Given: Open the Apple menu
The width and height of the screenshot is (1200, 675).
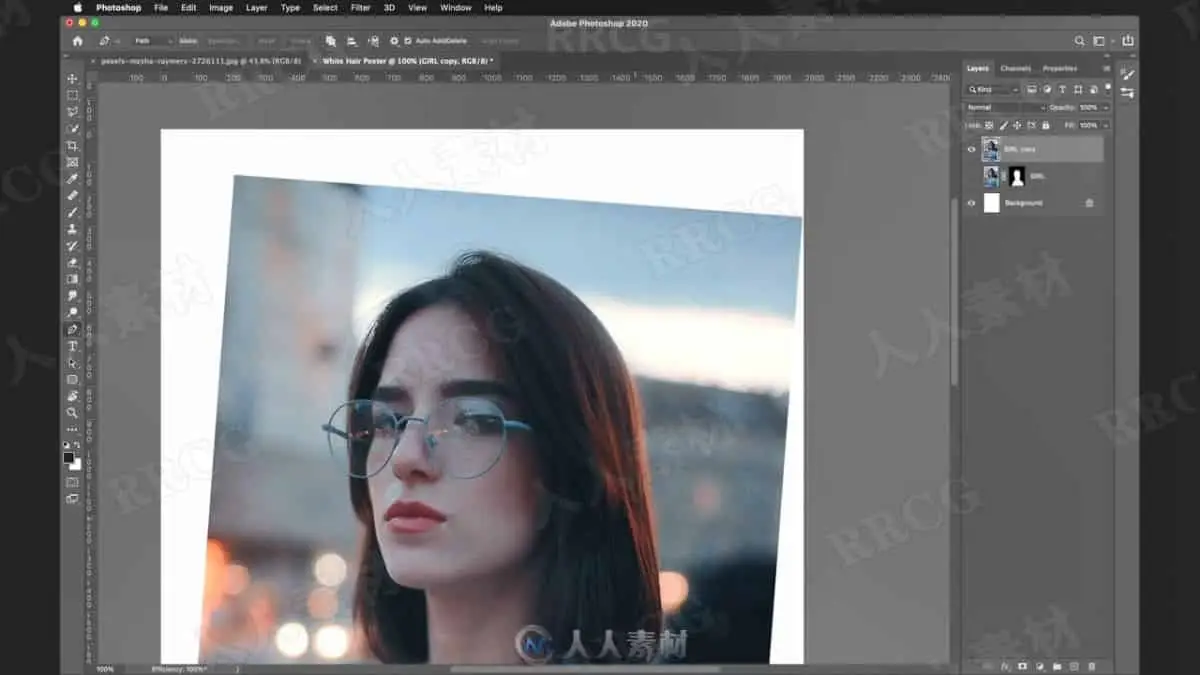Looking at the screenshot, I should tap(77, 7).
